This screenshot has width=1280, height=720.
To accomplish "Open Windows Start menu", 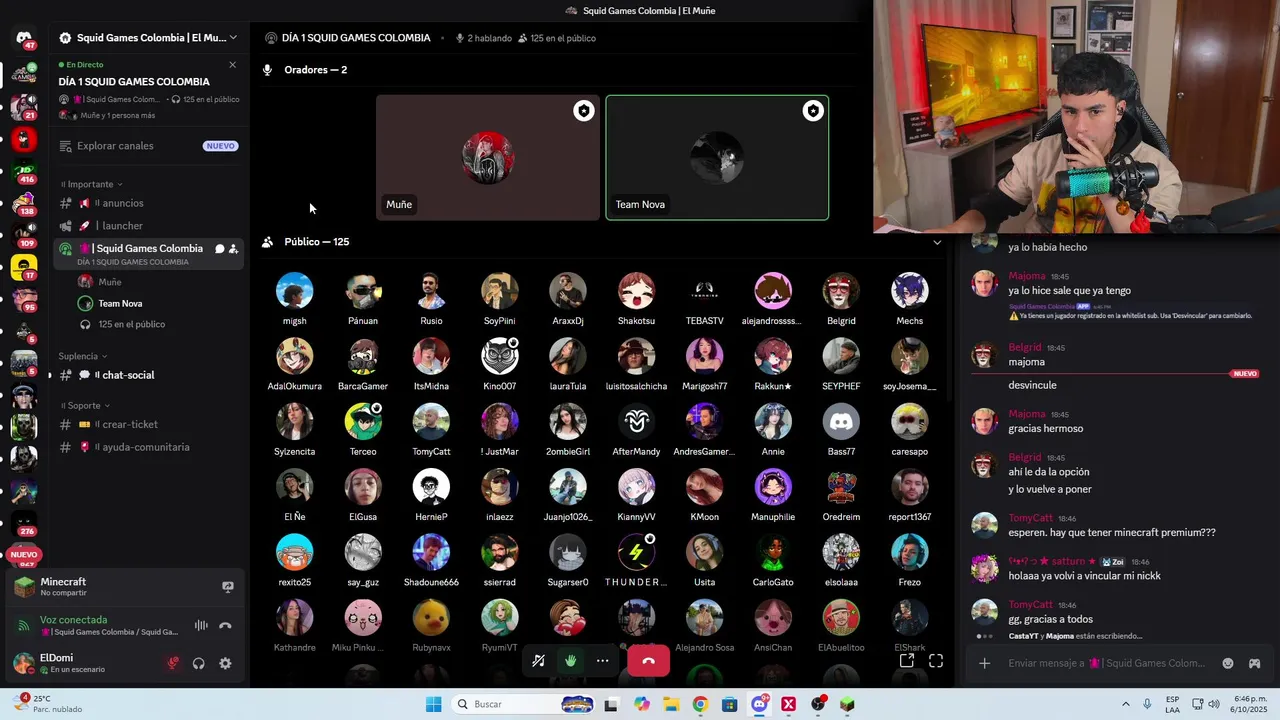I will [433, 704].
